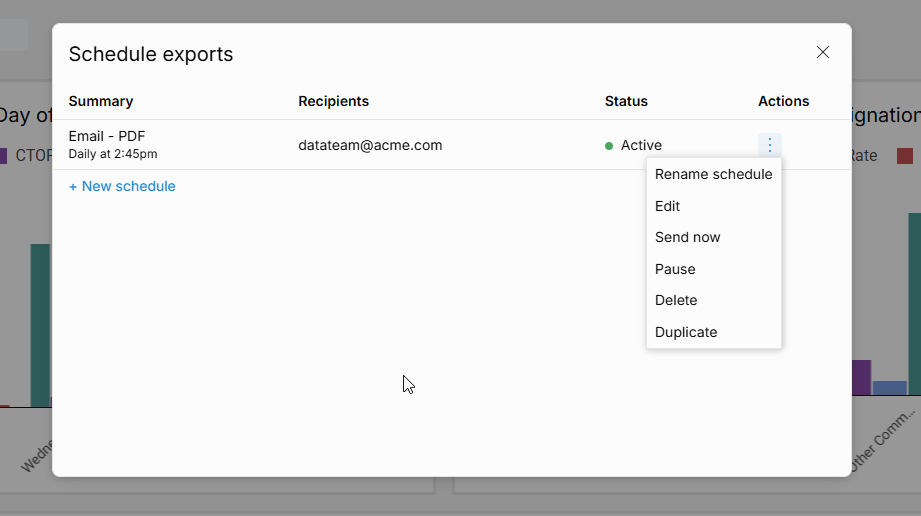Click the Status column header
Image resolution: width=921 pixels, height=516 pixels.
point(626,101)
